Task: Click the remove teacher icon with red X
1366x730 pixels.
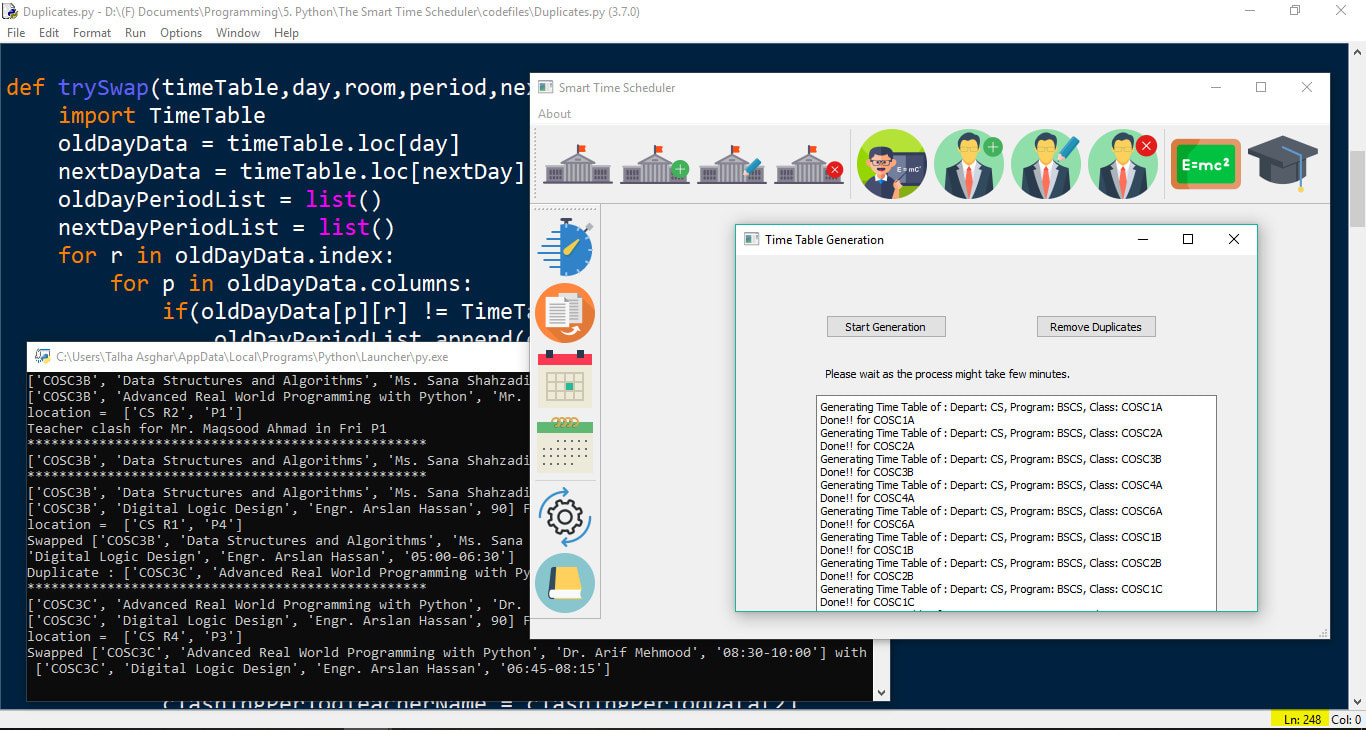Action: click(1123, 164)
